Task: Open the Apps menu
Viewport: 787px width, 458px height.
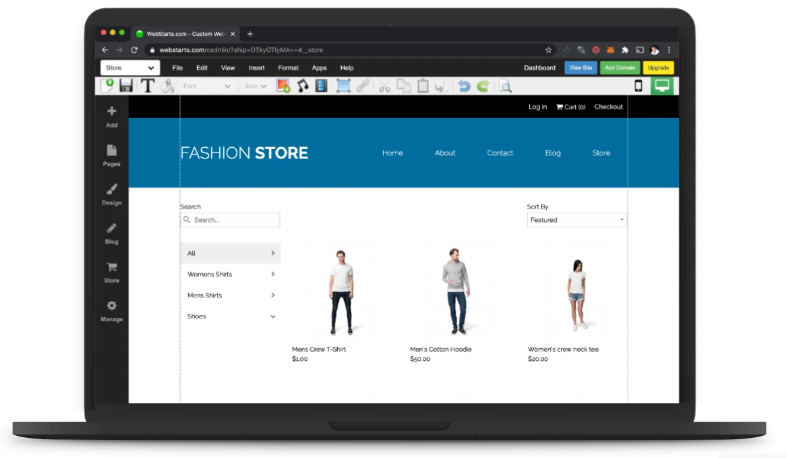Action: coord(319,68)
